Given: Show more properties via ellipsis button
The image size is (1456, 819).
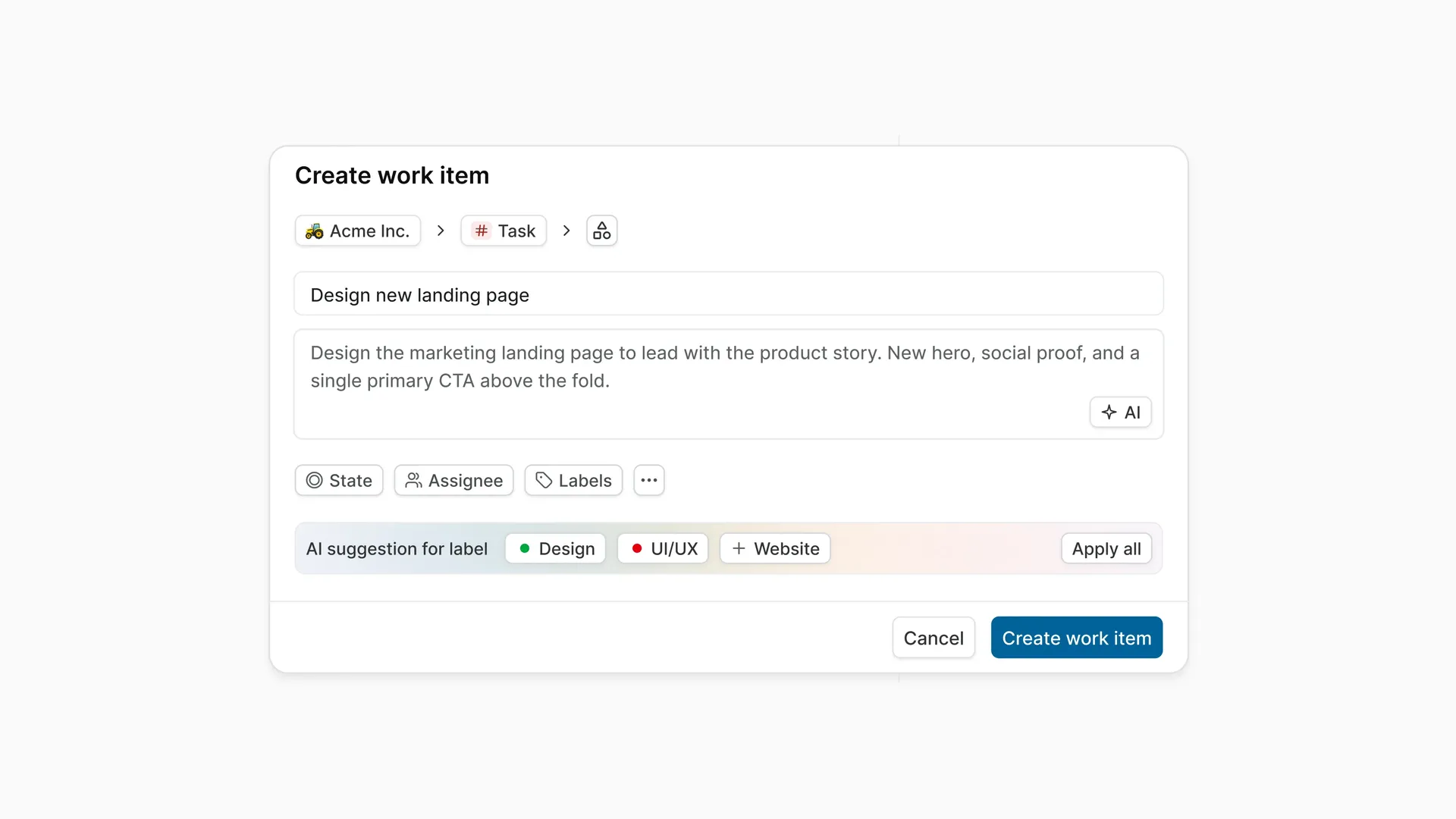Looking at the screenshot, I should pos(649,480).
